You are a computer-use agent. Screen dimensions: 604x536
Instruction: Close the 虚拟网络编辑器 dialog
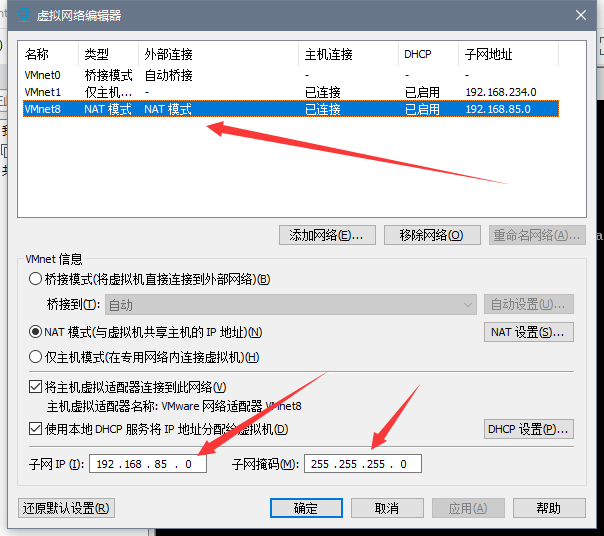pyautogui.click(x=581, y=15)
